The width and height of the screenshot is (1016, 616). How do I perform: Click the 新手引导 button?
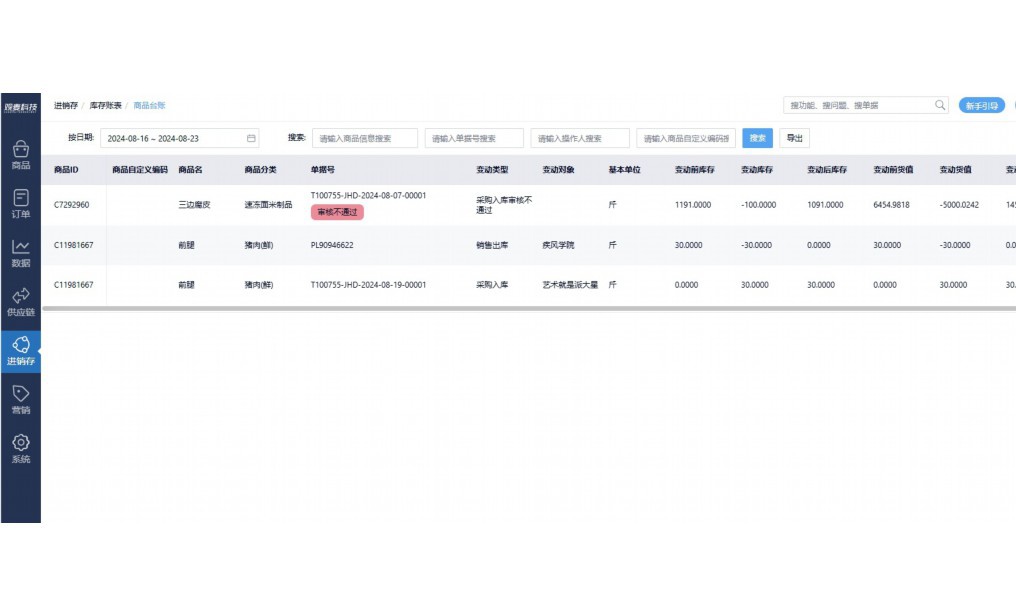982,106
